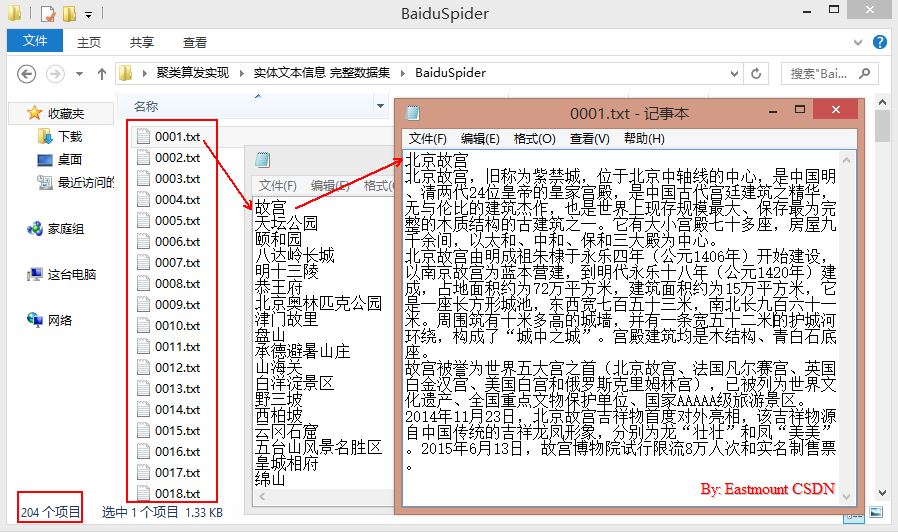Click the 0001.txt Notepad scrollbar up arrow

click(846, 160)
